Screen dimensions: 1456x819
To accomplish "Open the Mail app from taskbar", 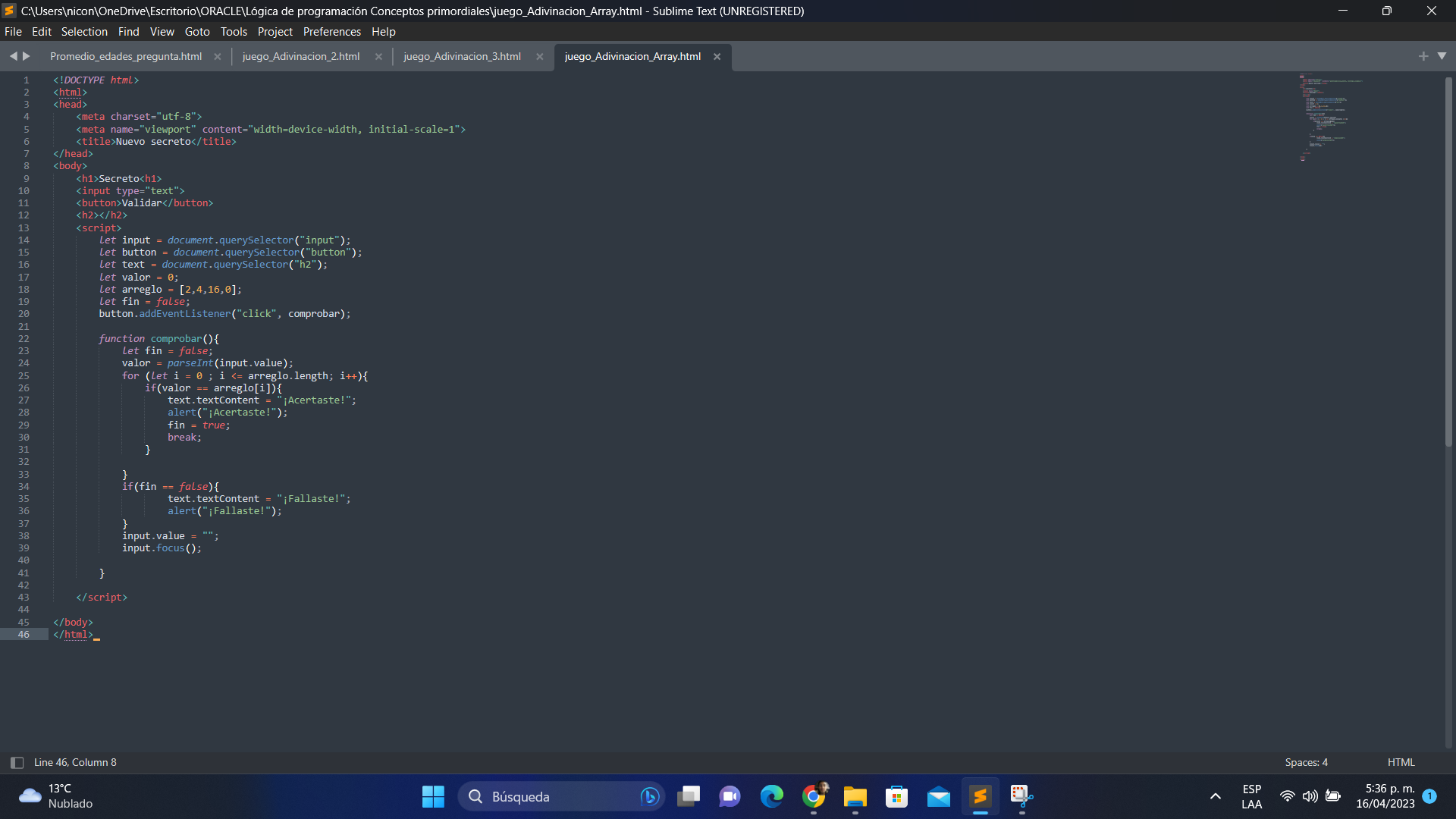I will (939, 797).
